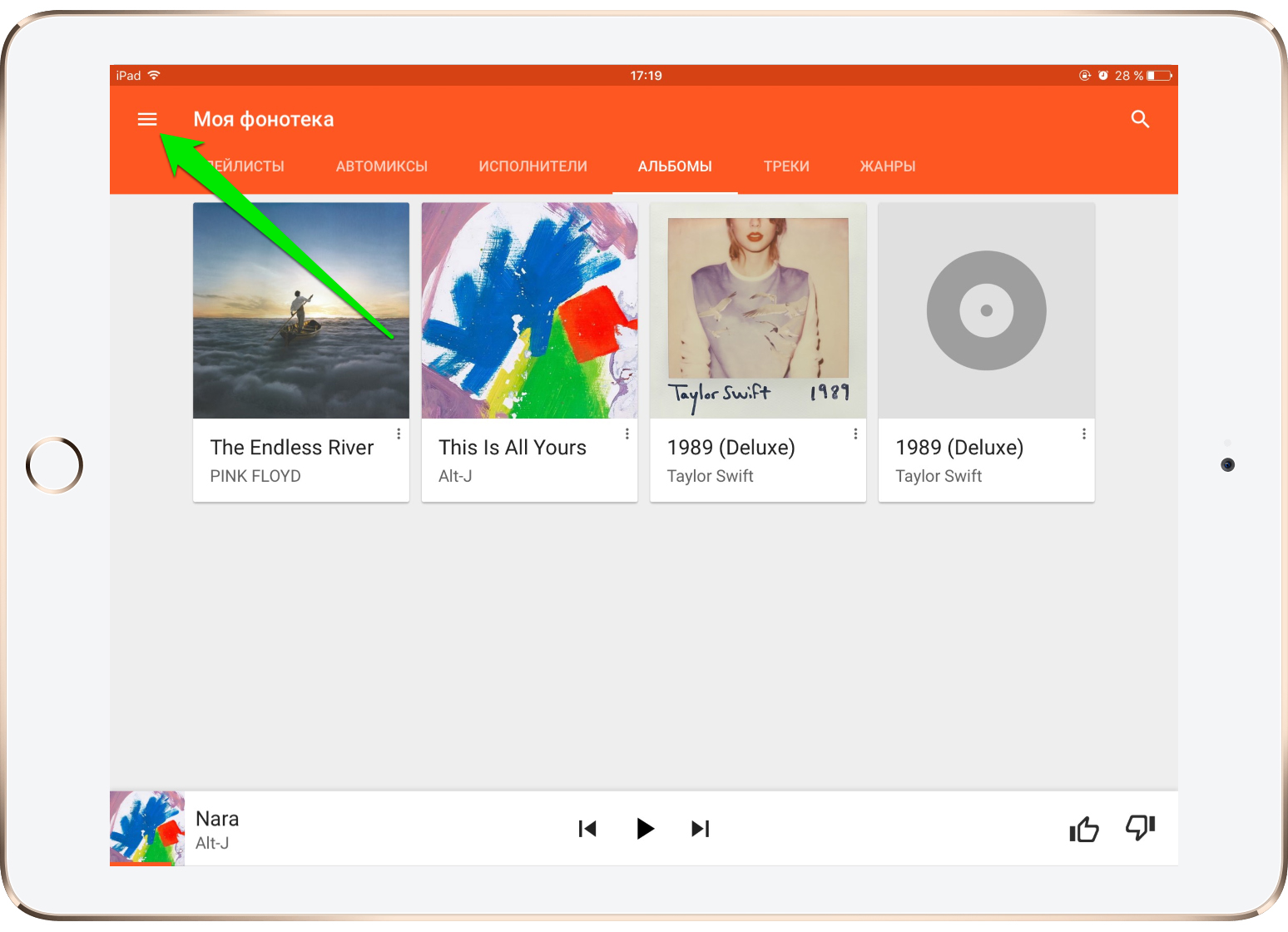Open options menu for This Is All Yours

[627, 434]
